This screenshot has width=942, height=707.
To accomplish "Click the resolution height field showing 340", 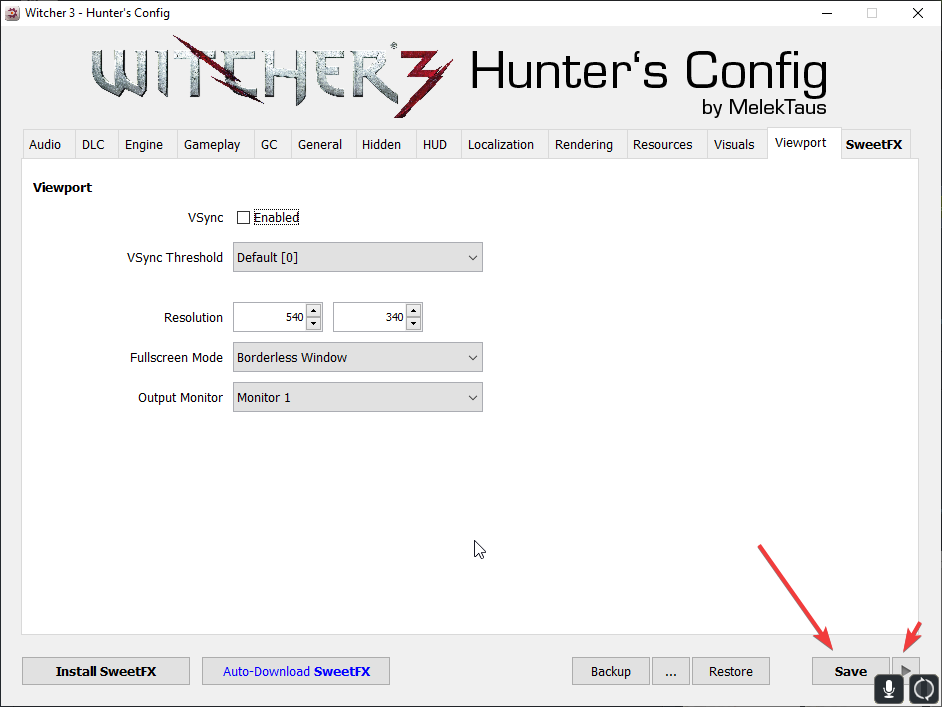I will click(x=369, y=317).
